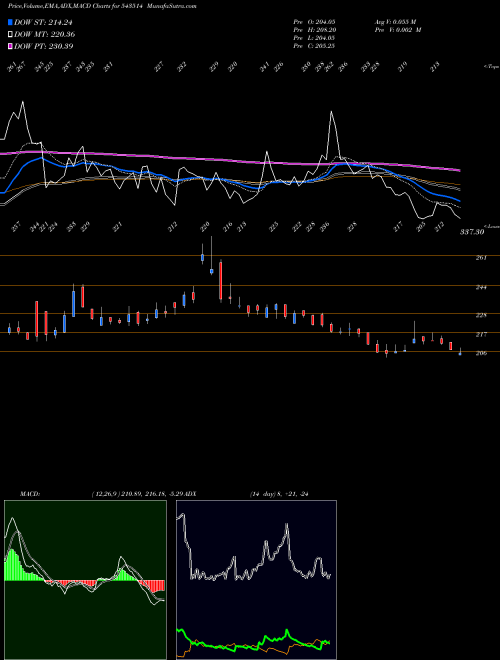Click the 244 price level label

click(x=481, y=287)
